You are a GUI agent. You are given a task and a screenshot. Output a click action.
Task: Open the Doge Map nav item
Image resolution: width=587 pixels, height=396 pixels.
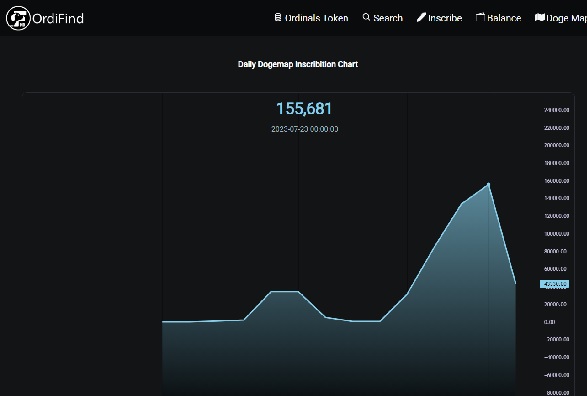pos(561,18)
